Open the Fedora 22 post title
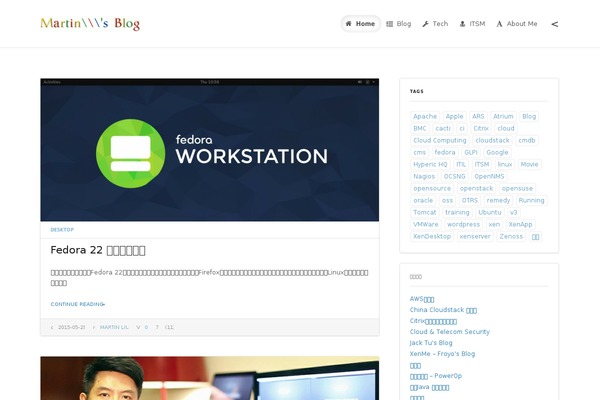 pyautogui.click(x=98, y=250)
